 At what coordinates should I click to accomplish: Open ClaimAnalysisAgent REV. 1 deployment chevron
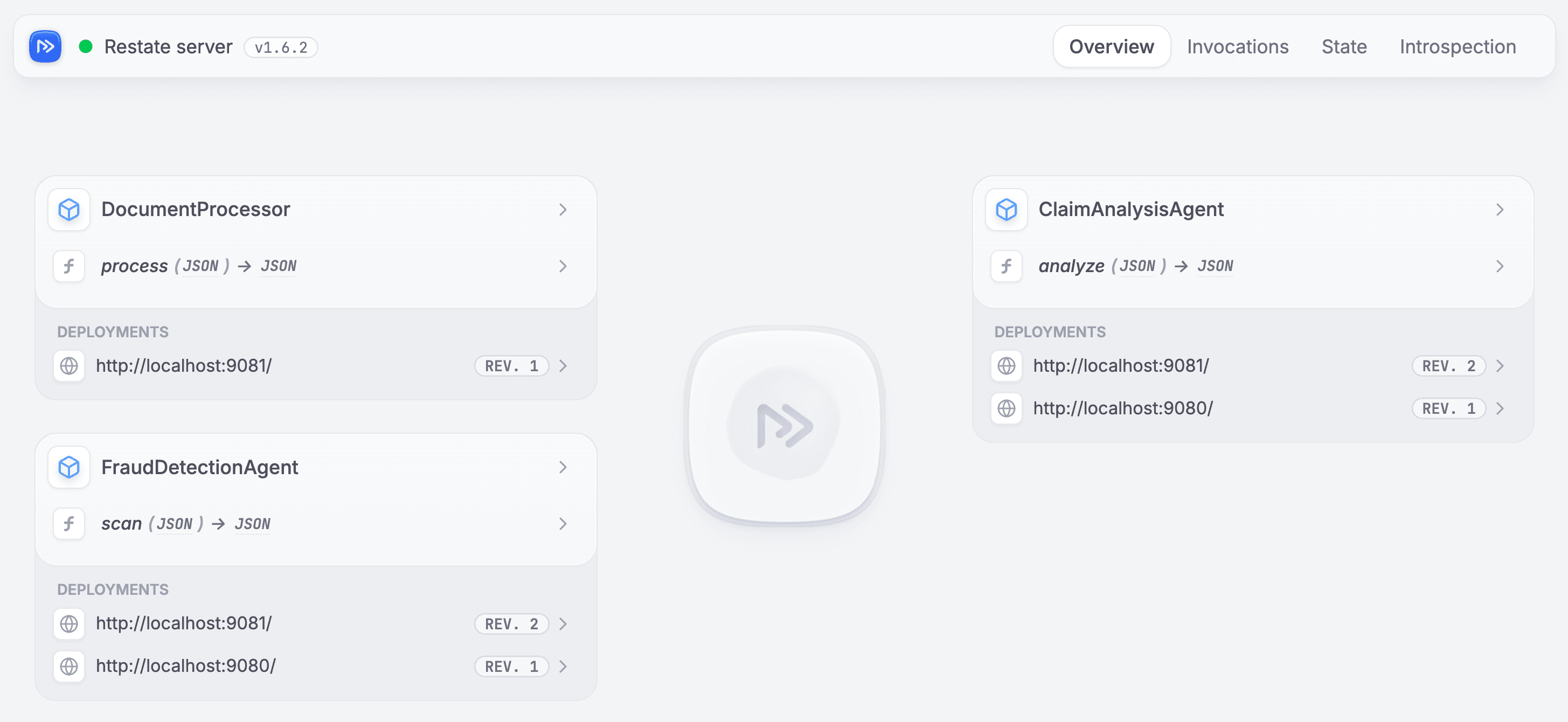[1500, 408]
